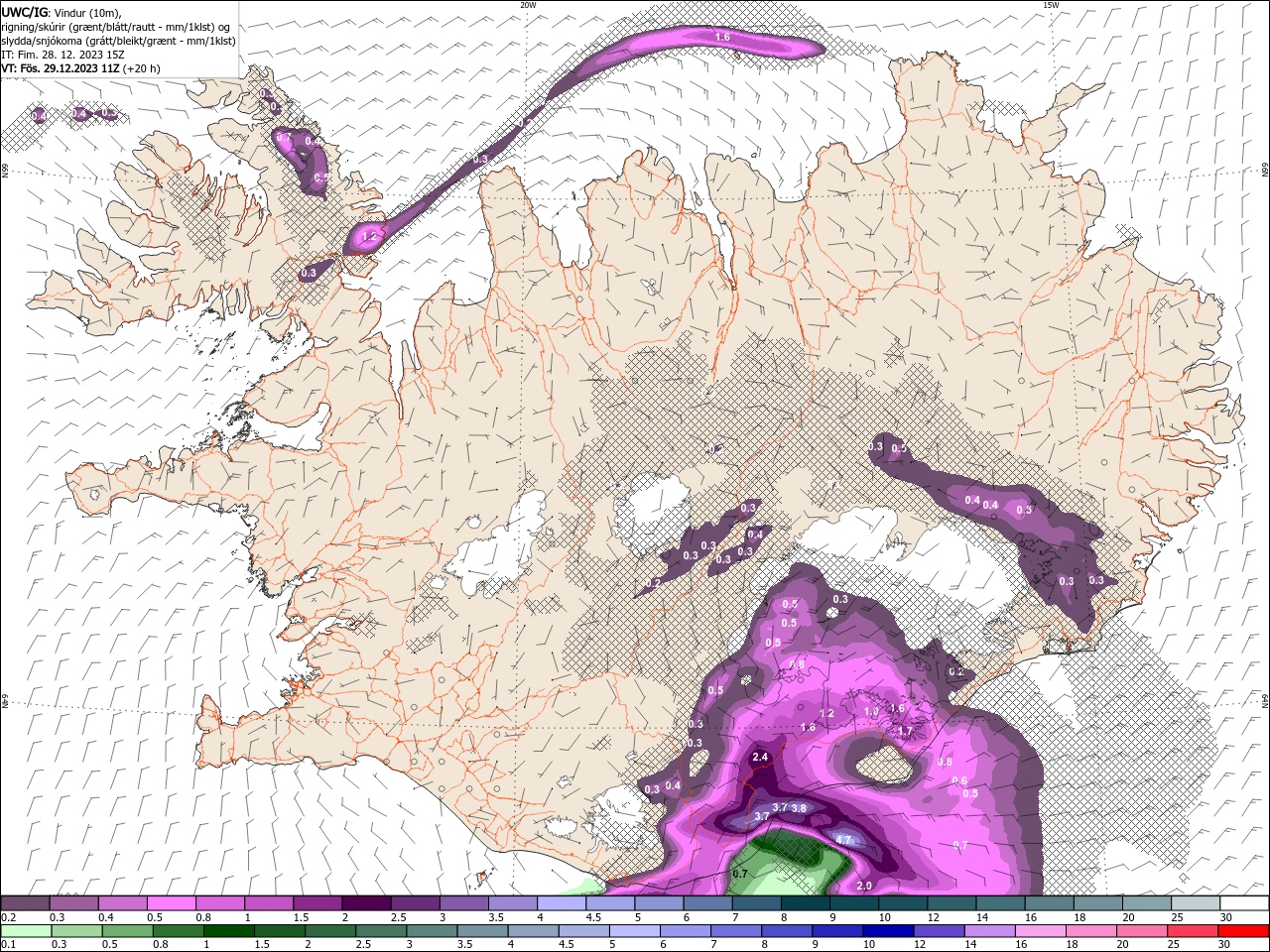Click the 15W longitude label
The image size is (1270, 952).
click(x=1051, y=5)
